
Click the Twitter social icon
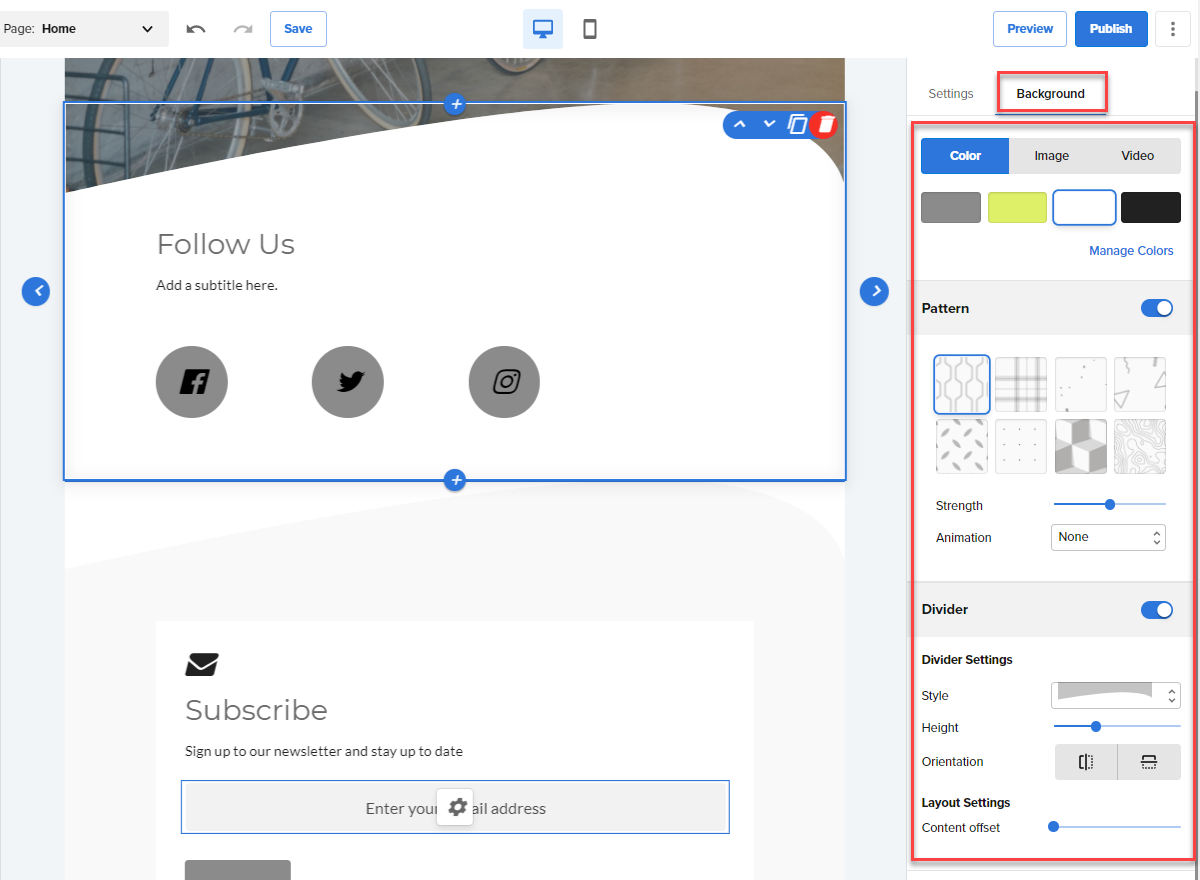[348, 382]
